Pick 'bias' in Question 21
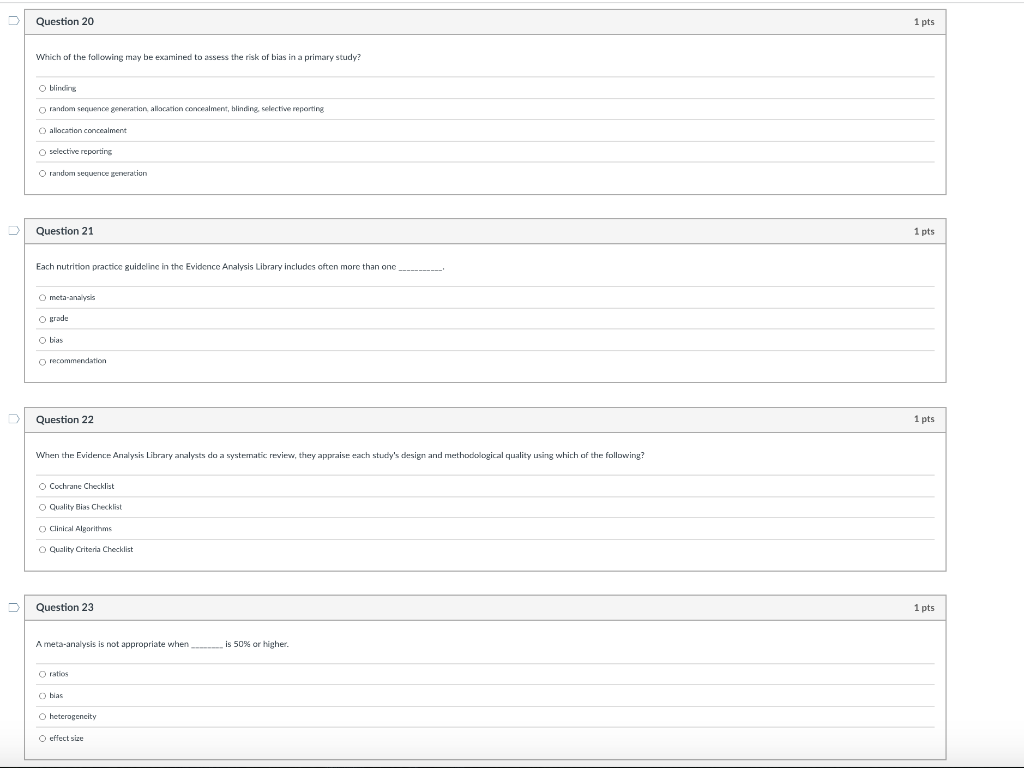Viewport: 1024px width, 768px height. 42,340
